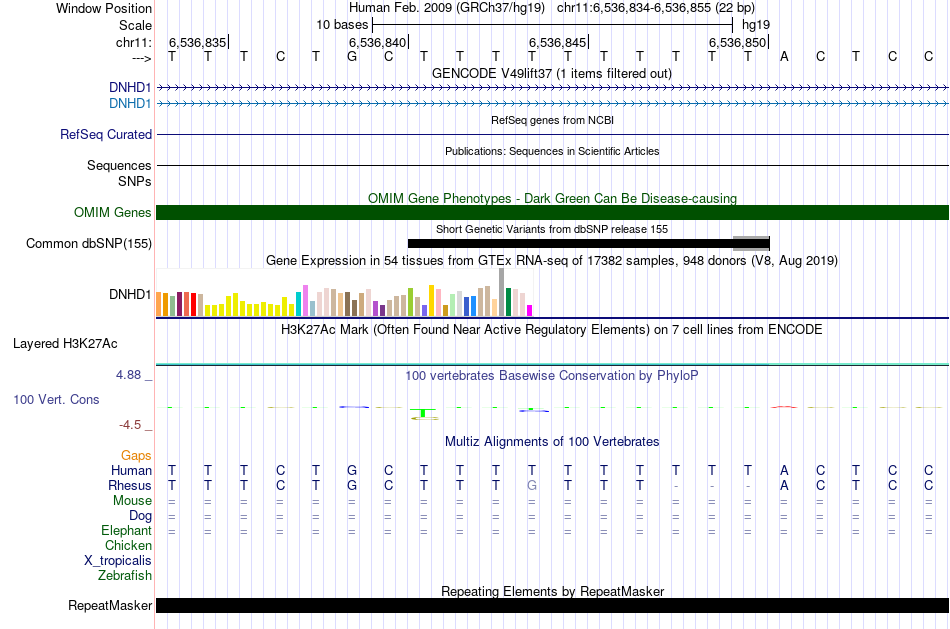This screenshot has height=629, width=950.
Task: Click Repeating Elements by RepeatMasker title
Action: click(553, 591)
